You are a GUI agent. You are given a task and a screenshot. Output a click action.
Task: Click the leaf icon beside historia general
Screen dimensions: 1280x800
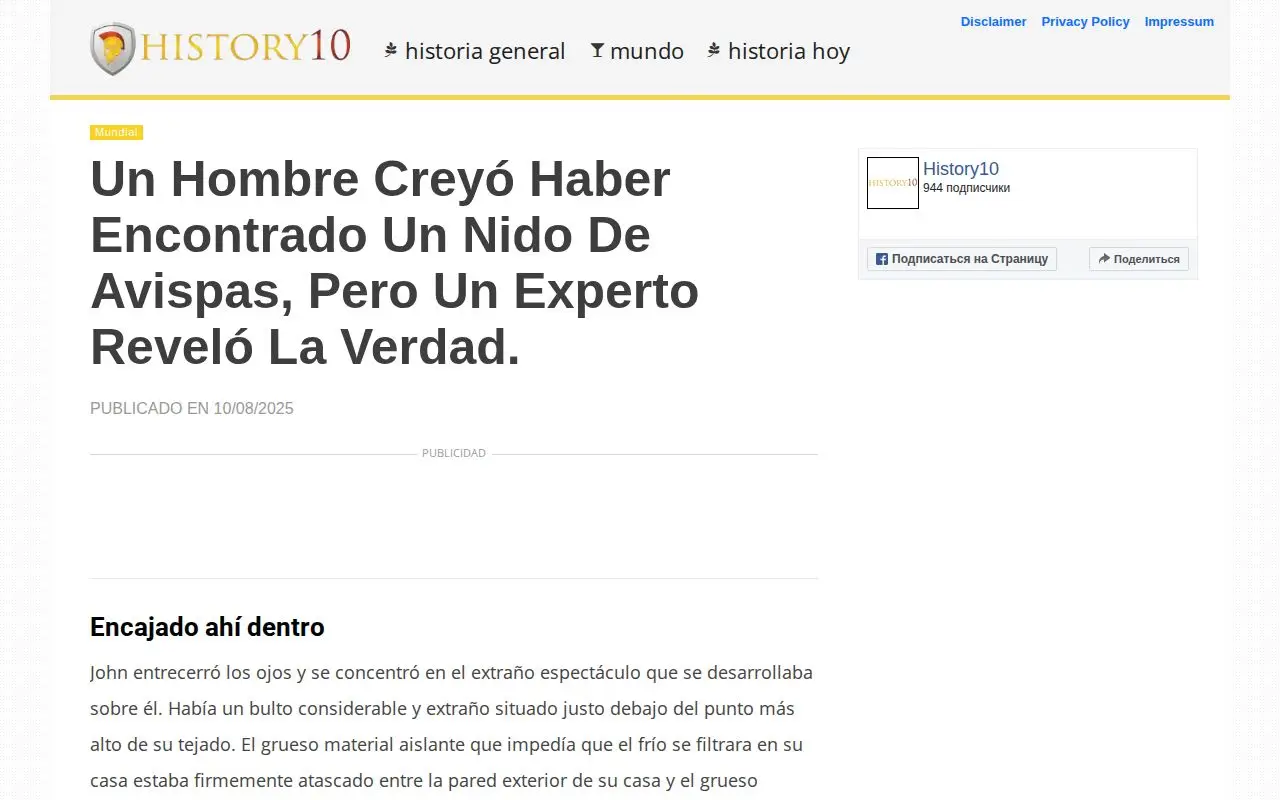click(x=391, y=50)
